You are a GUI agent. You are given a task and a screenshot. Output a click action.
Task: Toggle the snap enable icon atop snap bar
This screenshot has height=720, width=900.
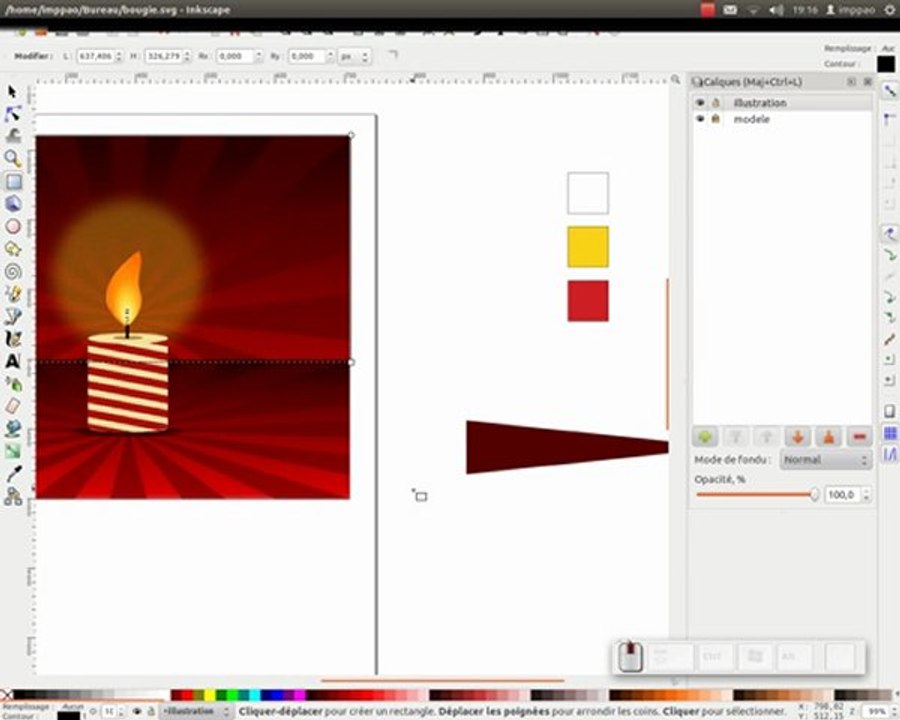(890, 91)
